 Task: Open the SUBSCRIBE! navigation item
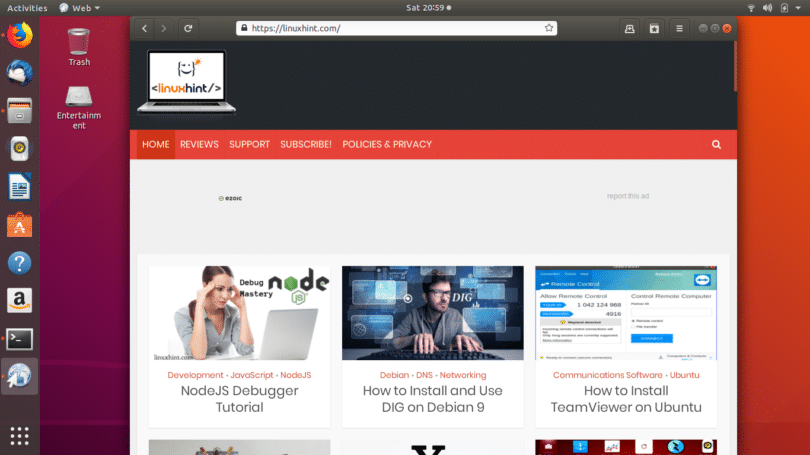coord(306,145)
